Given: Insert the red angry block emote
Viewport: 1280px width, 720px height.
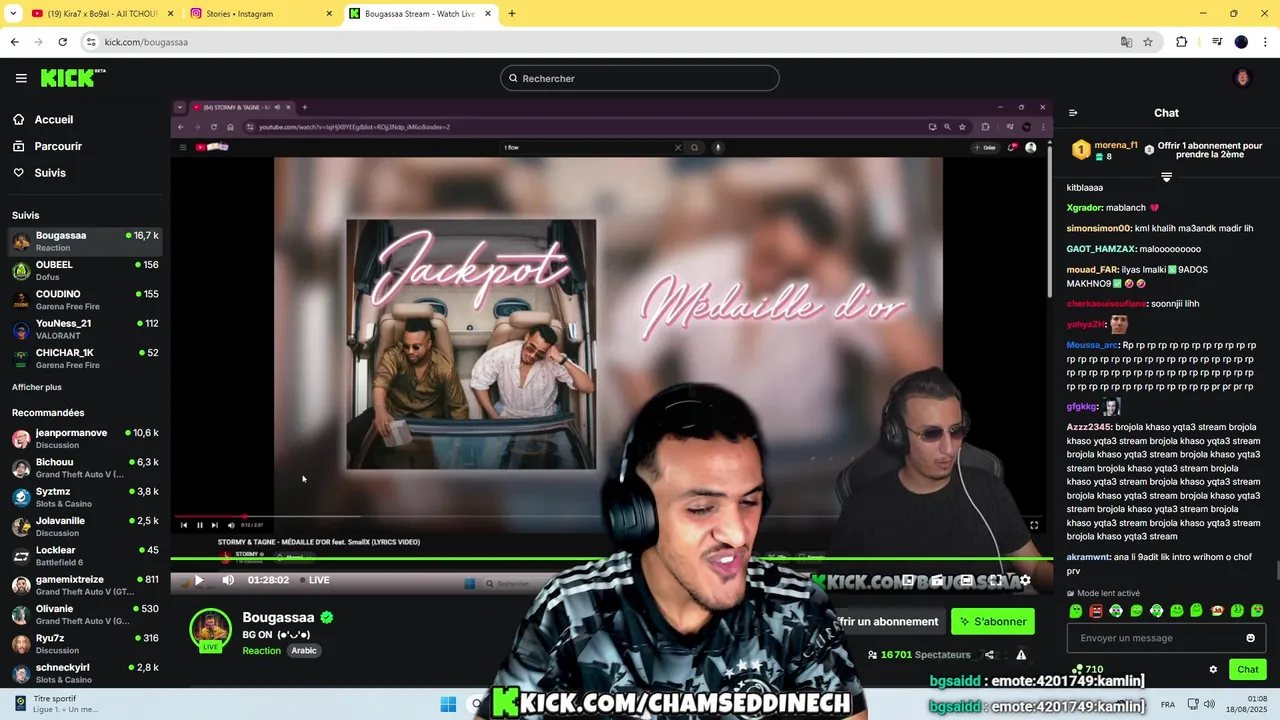Looking at the screenshot, I should (1096, 611).
